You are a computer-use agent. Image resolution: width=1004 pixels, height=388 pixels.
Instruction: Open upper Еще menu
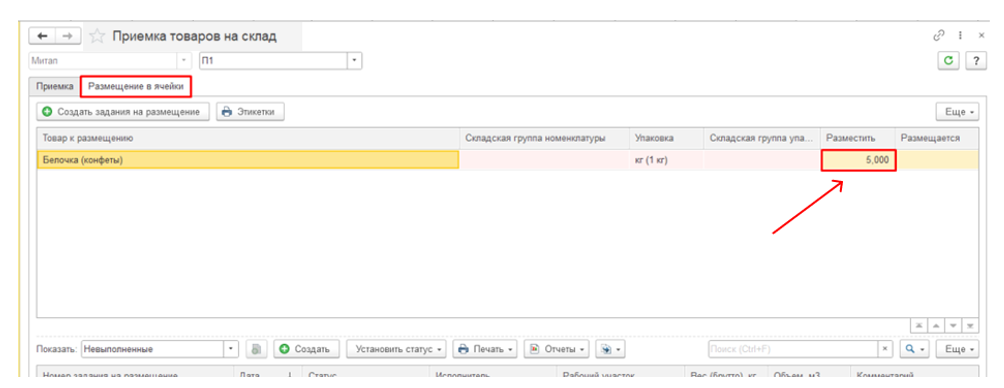coord(957,111)
